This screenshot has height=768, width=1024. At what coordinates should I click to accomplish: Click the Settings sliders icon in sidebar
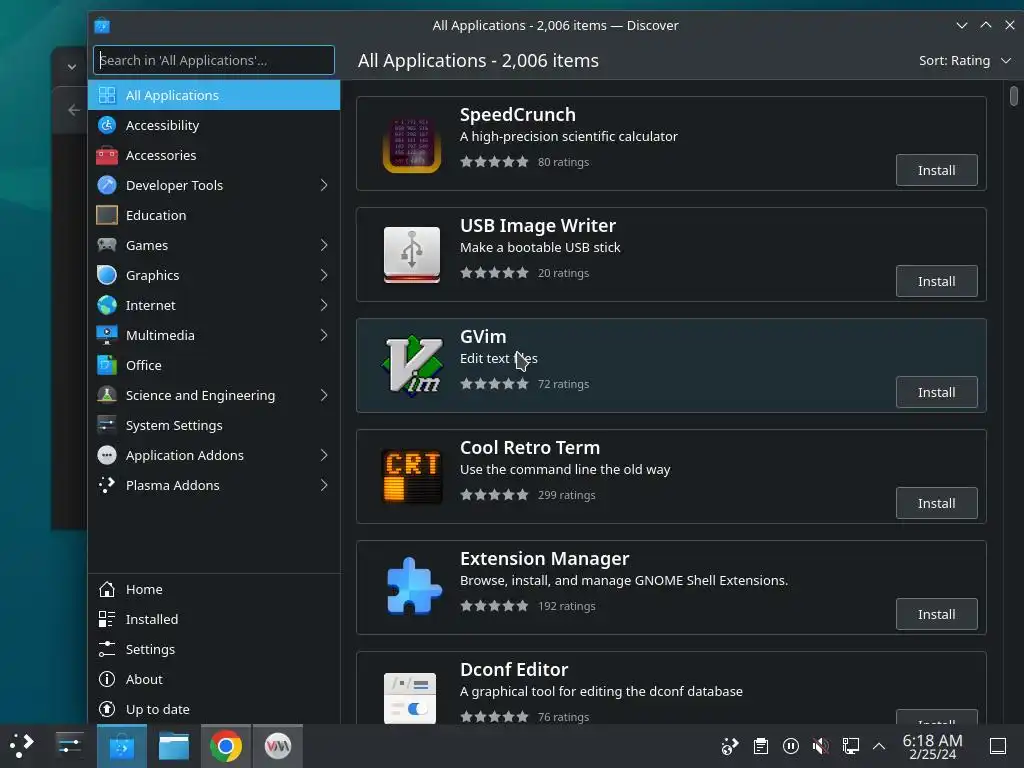(106, 649)
